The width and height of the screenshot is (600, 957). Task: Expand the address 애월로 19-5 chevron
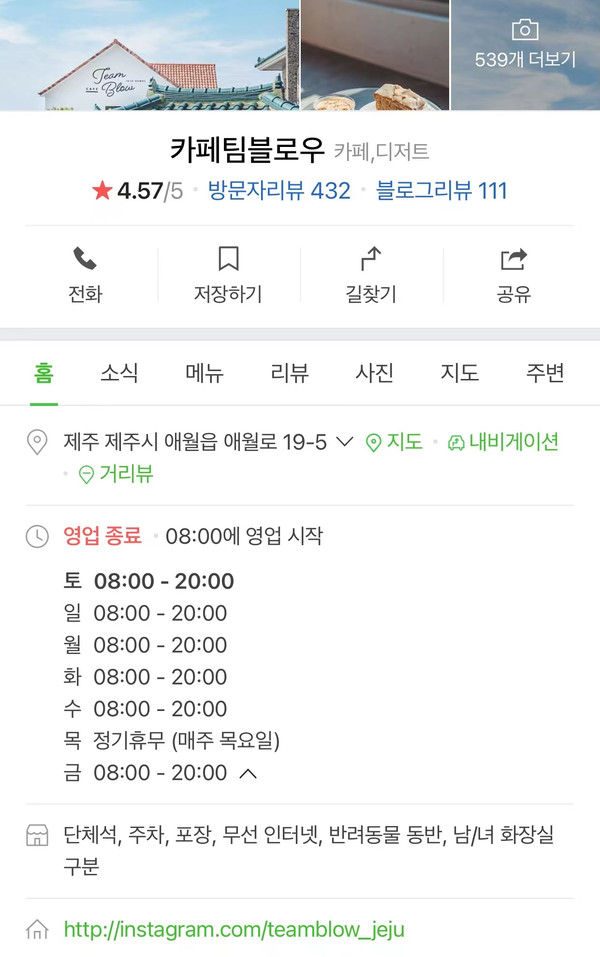point(345,442)
